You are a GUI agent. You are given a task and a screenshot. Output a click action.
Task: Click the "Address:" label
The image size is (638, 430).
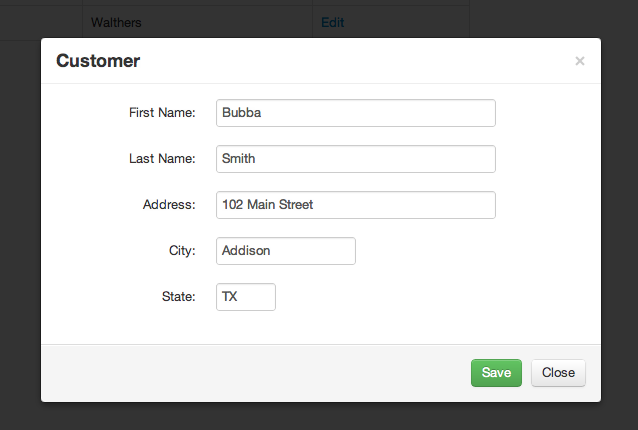(x=169, y=205)
